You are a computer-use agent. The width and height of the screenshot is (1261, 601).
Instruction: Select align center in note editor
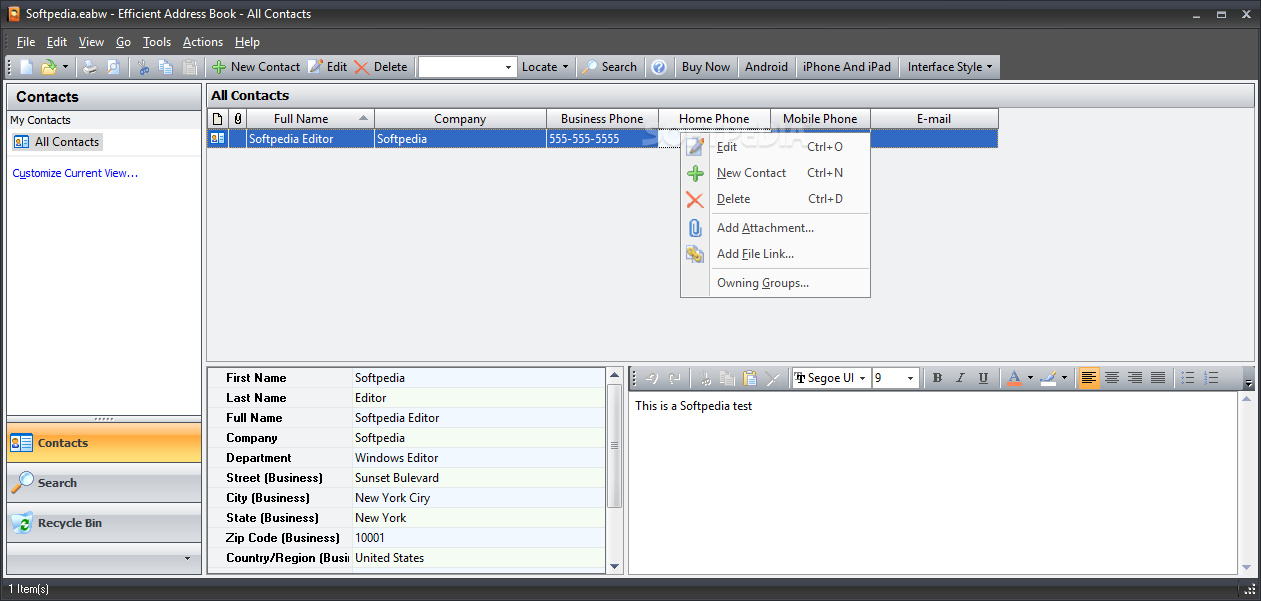[x=1111, y=378]
